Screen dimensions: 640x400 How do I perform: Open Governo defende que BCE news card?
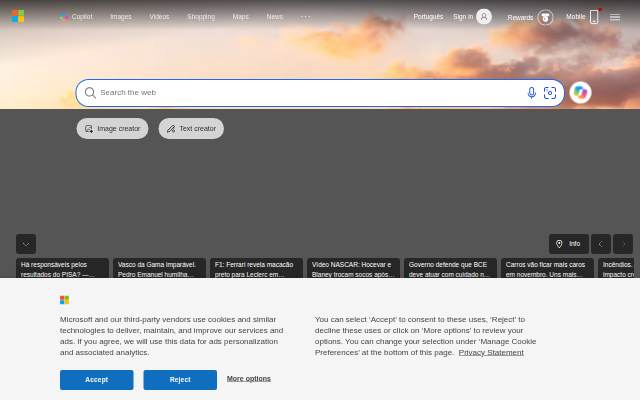click(450, 268)
